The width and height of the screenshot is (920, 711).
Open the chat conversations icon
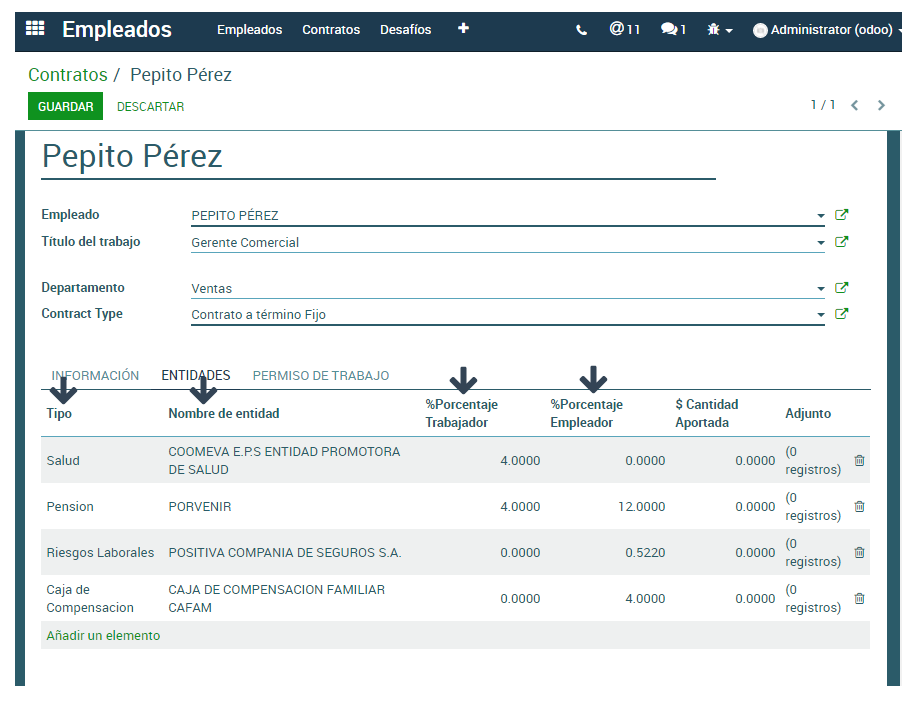(x=673, y=30)
